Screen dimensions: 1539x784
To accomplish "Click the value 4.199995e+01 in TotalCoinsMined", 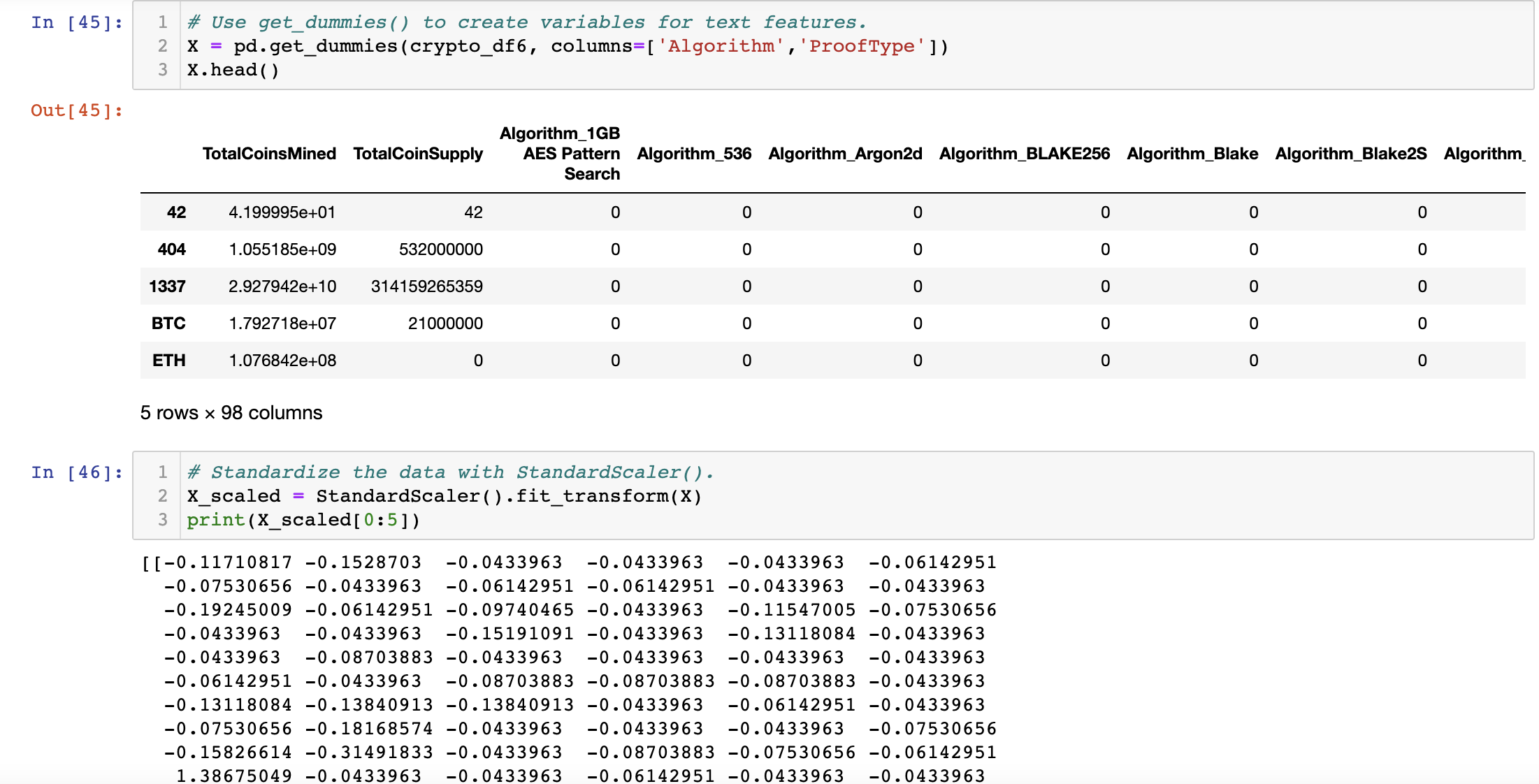I will point(282,212).
